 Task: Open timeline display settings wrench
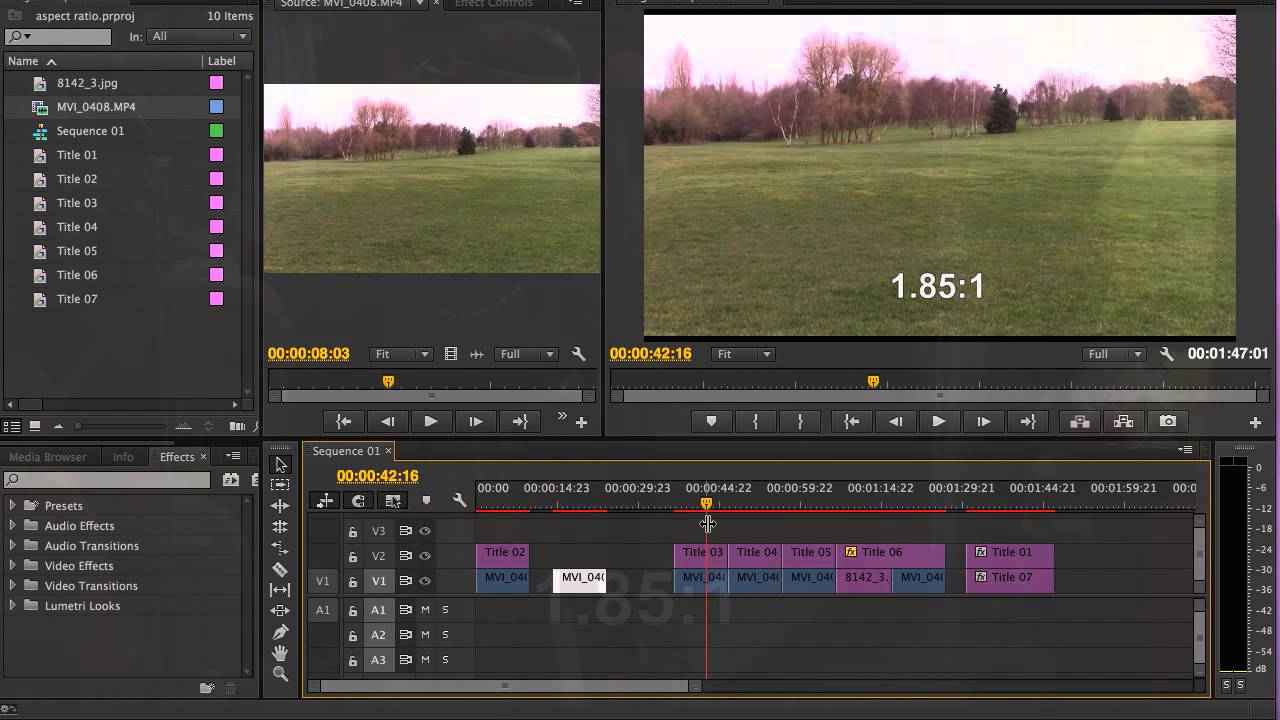[x=459, y=501]
